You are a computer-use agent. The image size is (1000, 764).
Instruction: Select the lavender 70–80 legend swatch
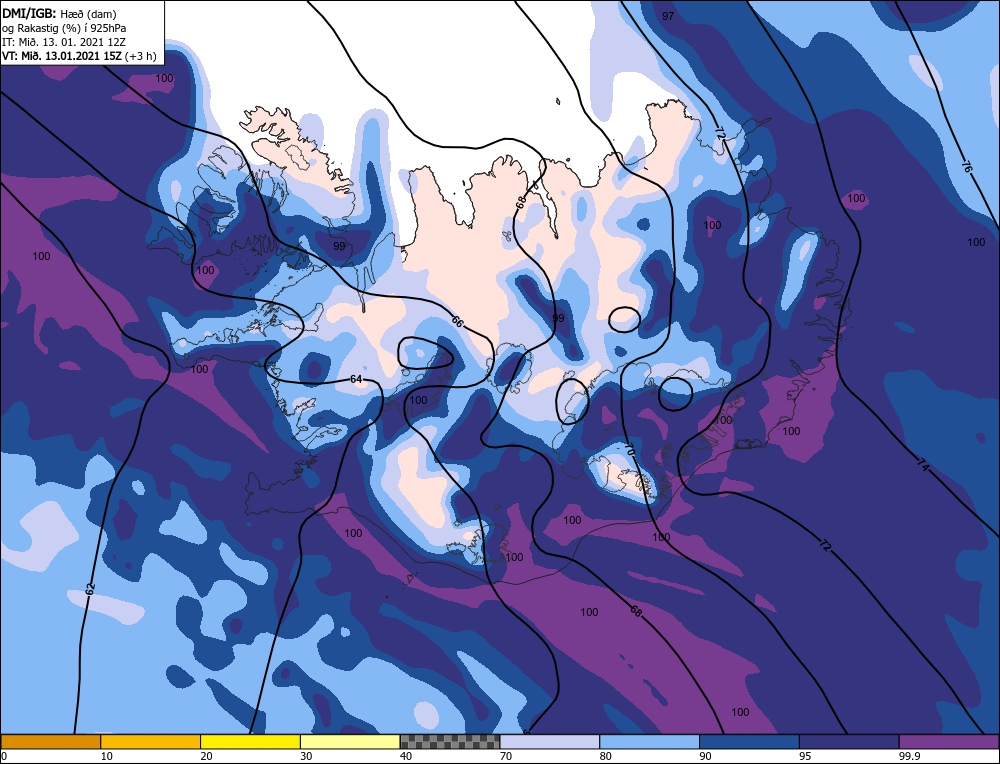[550, 742]
